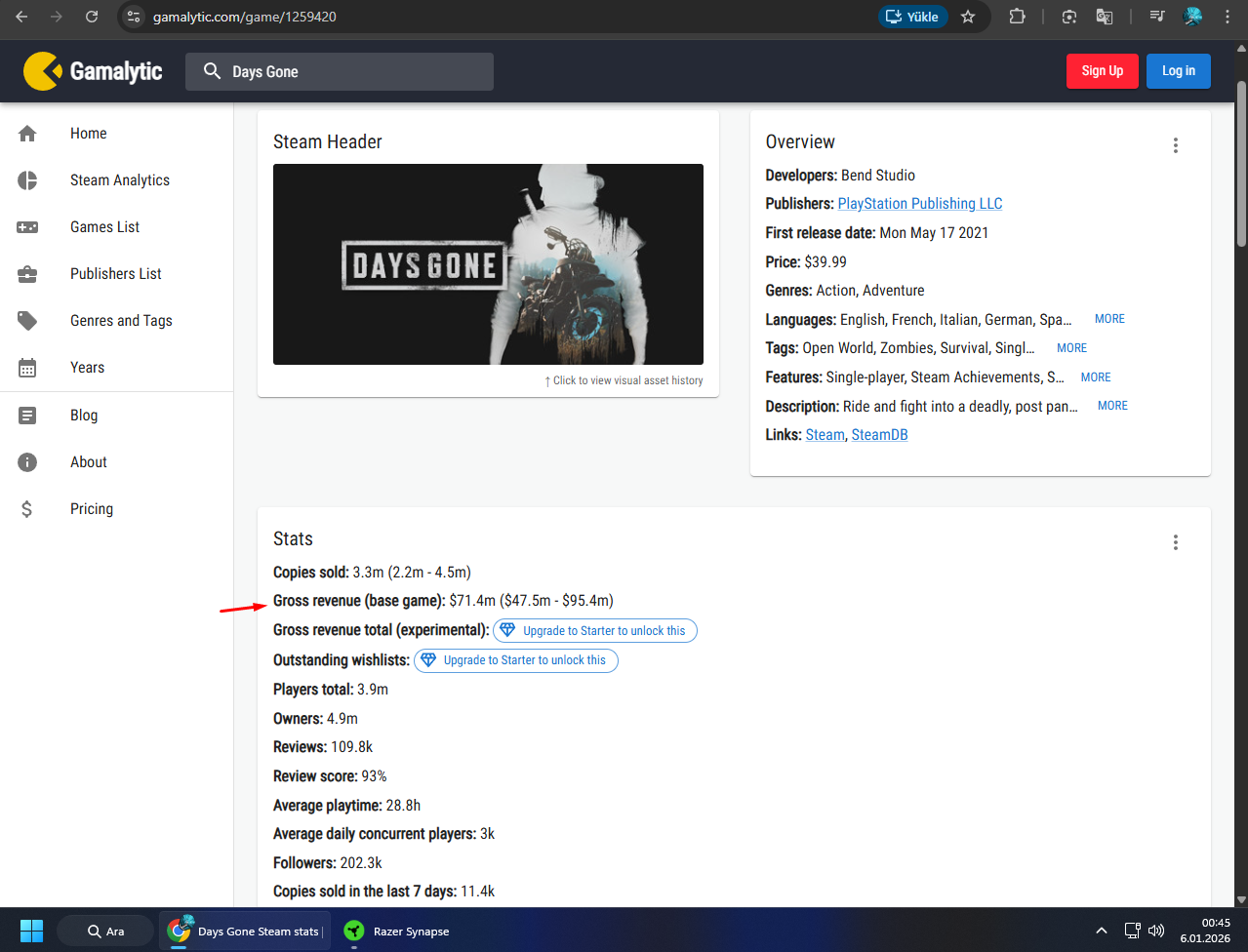This screenshot has height=952, width=1248.
Task: Click the Pricing dollar sign icon
Action: tap(27, 508)
